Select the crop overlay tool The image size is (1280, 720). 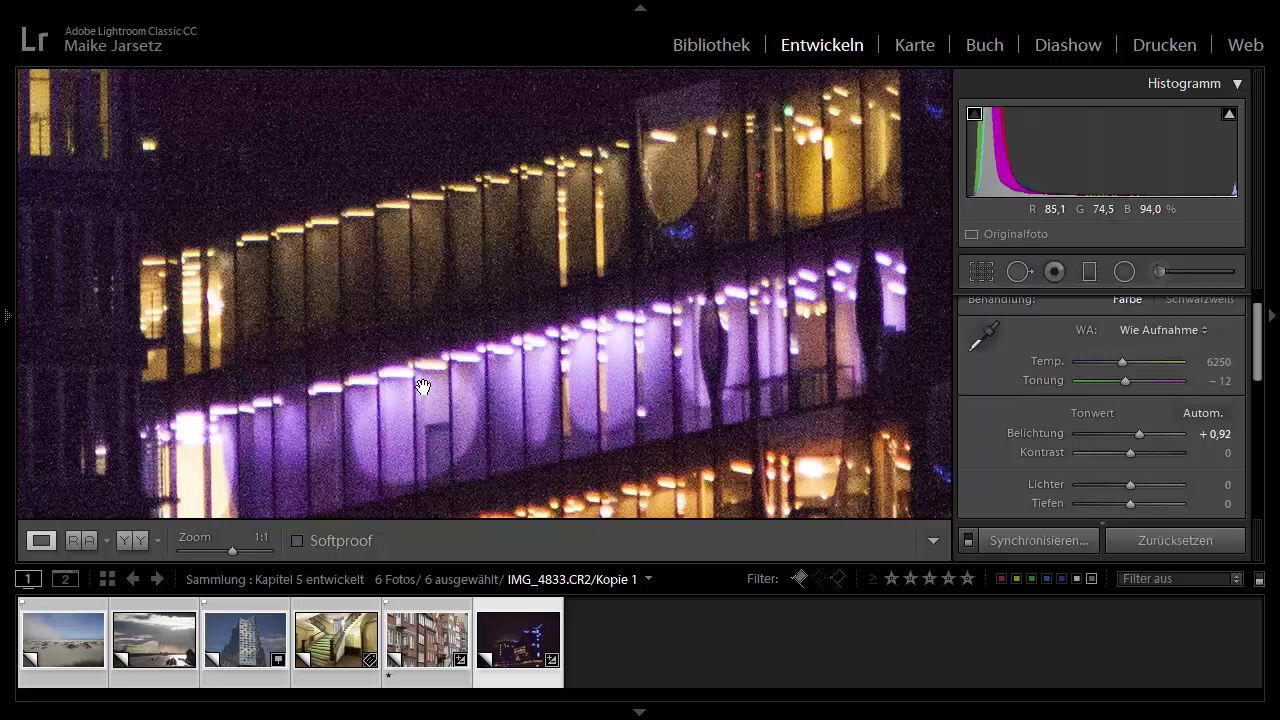(x=981, y=272)
